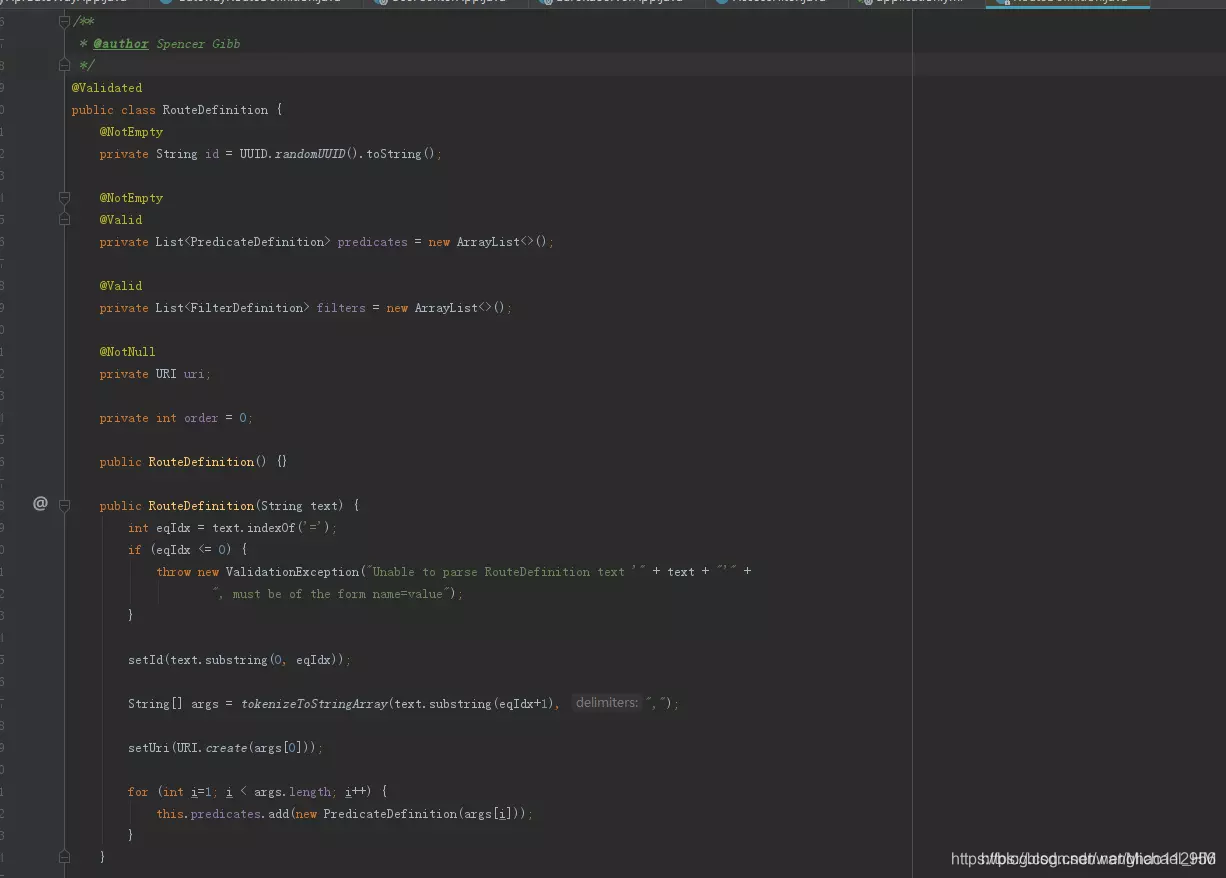Click the 'String text' constructor parameter
1226x878 pixels.
pos(299,506)
